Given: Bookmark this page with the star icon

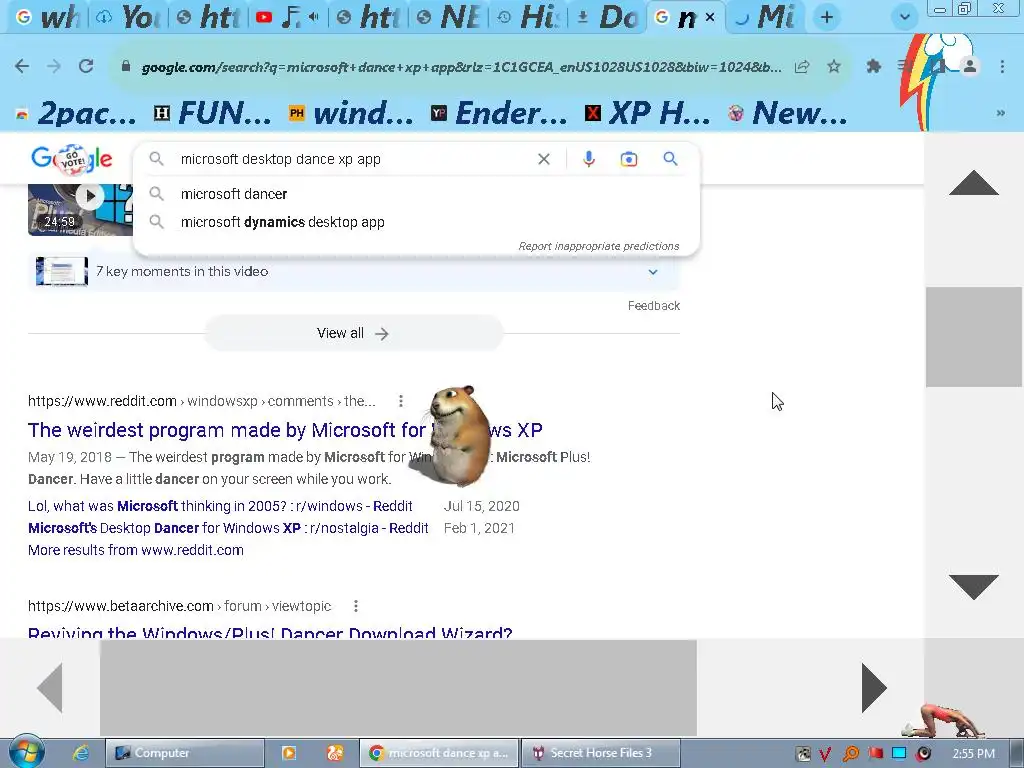Looking at the screenshot, I should 834,67.
